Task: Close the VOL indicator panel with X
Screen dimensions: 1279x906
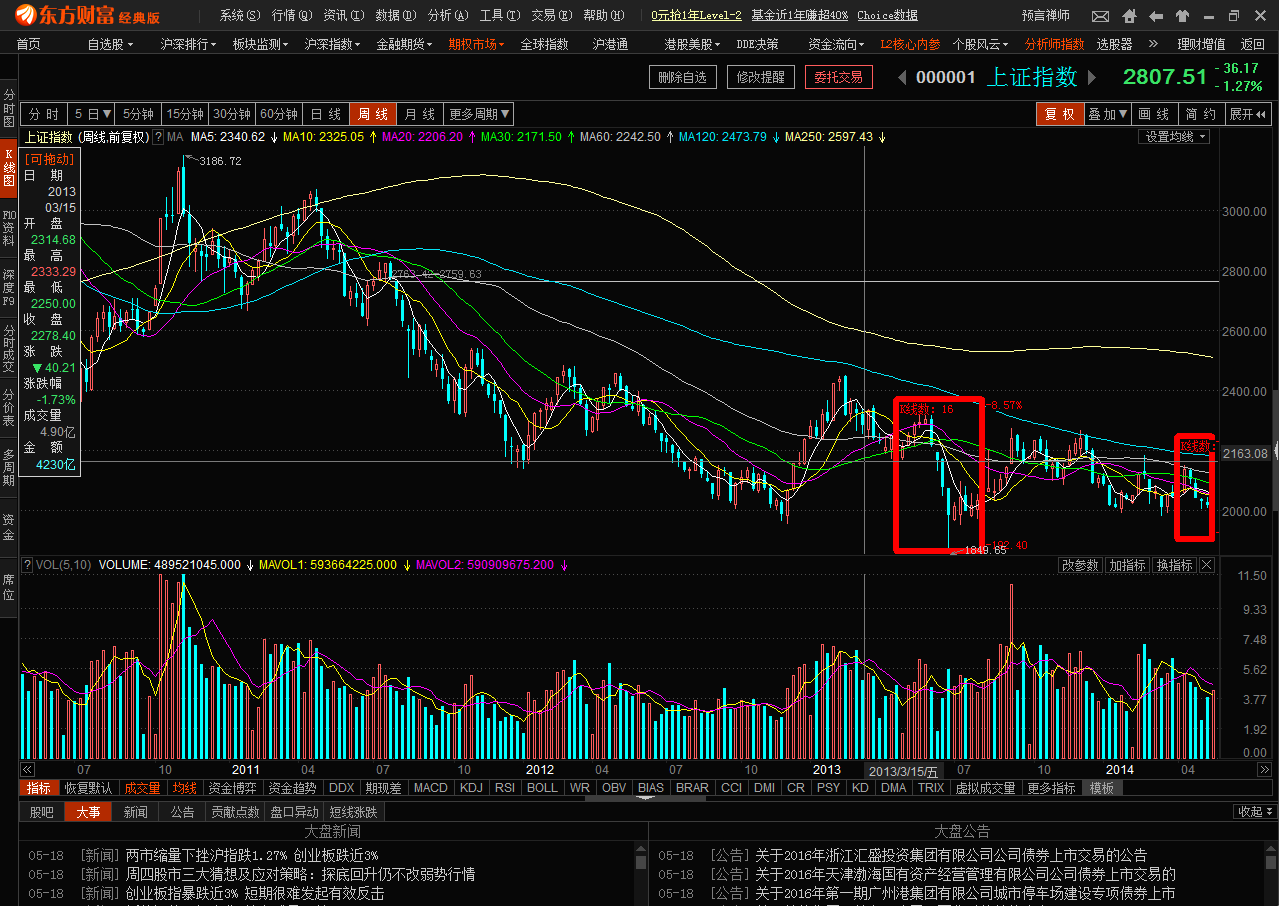Action: 1206,565
